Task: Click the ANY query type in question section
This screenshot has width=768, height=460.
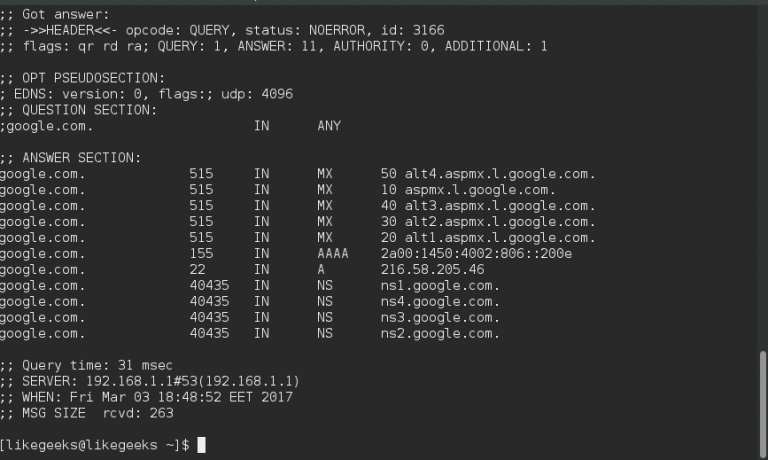Action: 329,126
